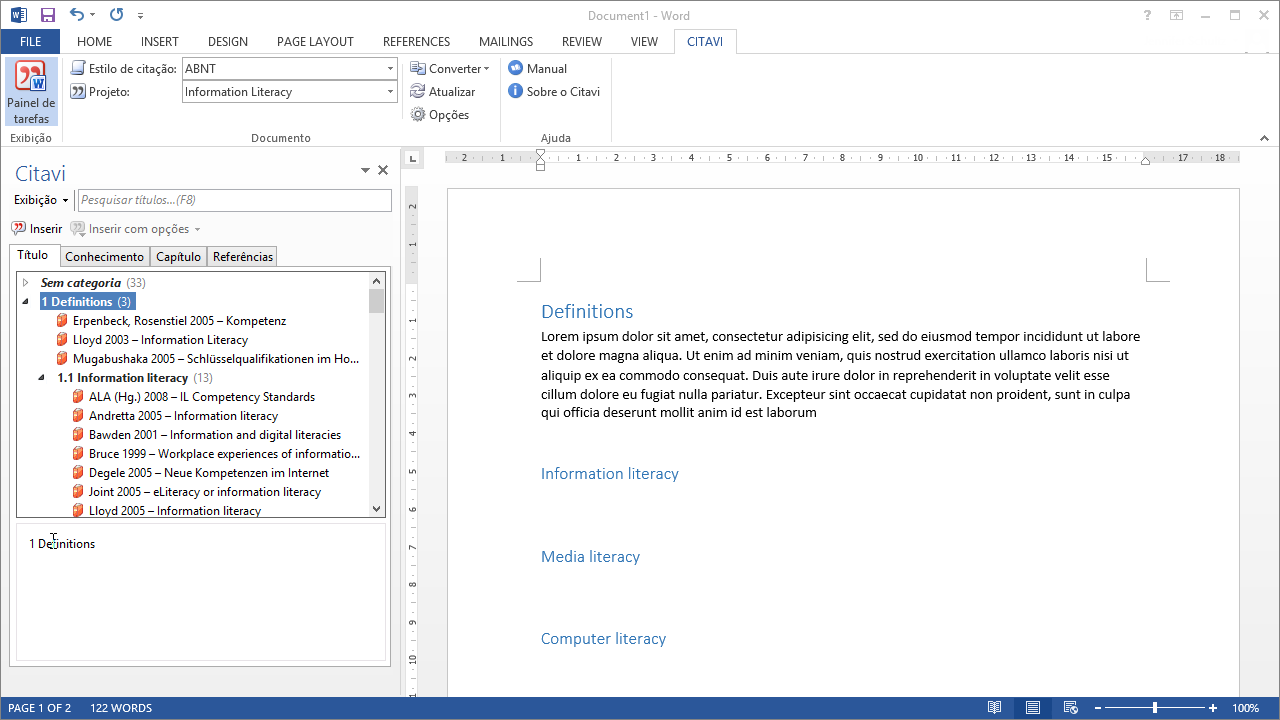Viewport: 1280px width, 720px height.
Task: Expand the Sem categoria node
Action: (26, 283)
